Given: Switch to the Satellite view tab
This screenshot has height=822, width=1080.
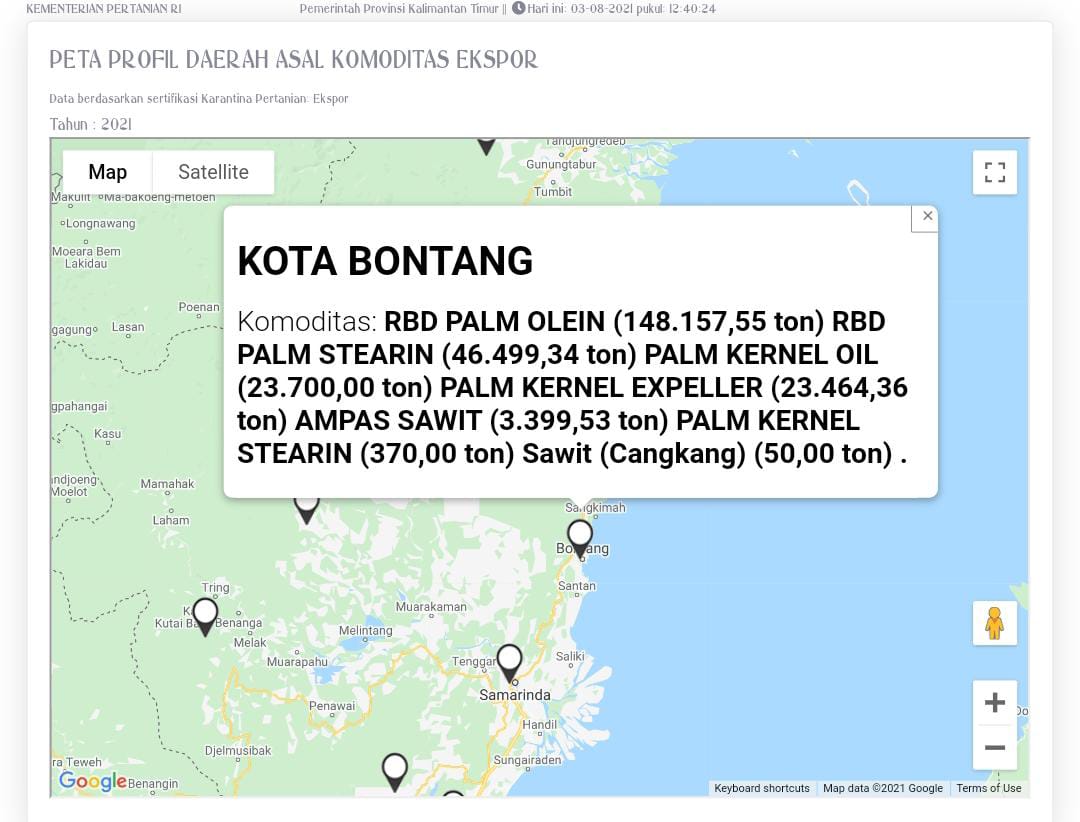Looking at the screenshot, I should point(213,172).
